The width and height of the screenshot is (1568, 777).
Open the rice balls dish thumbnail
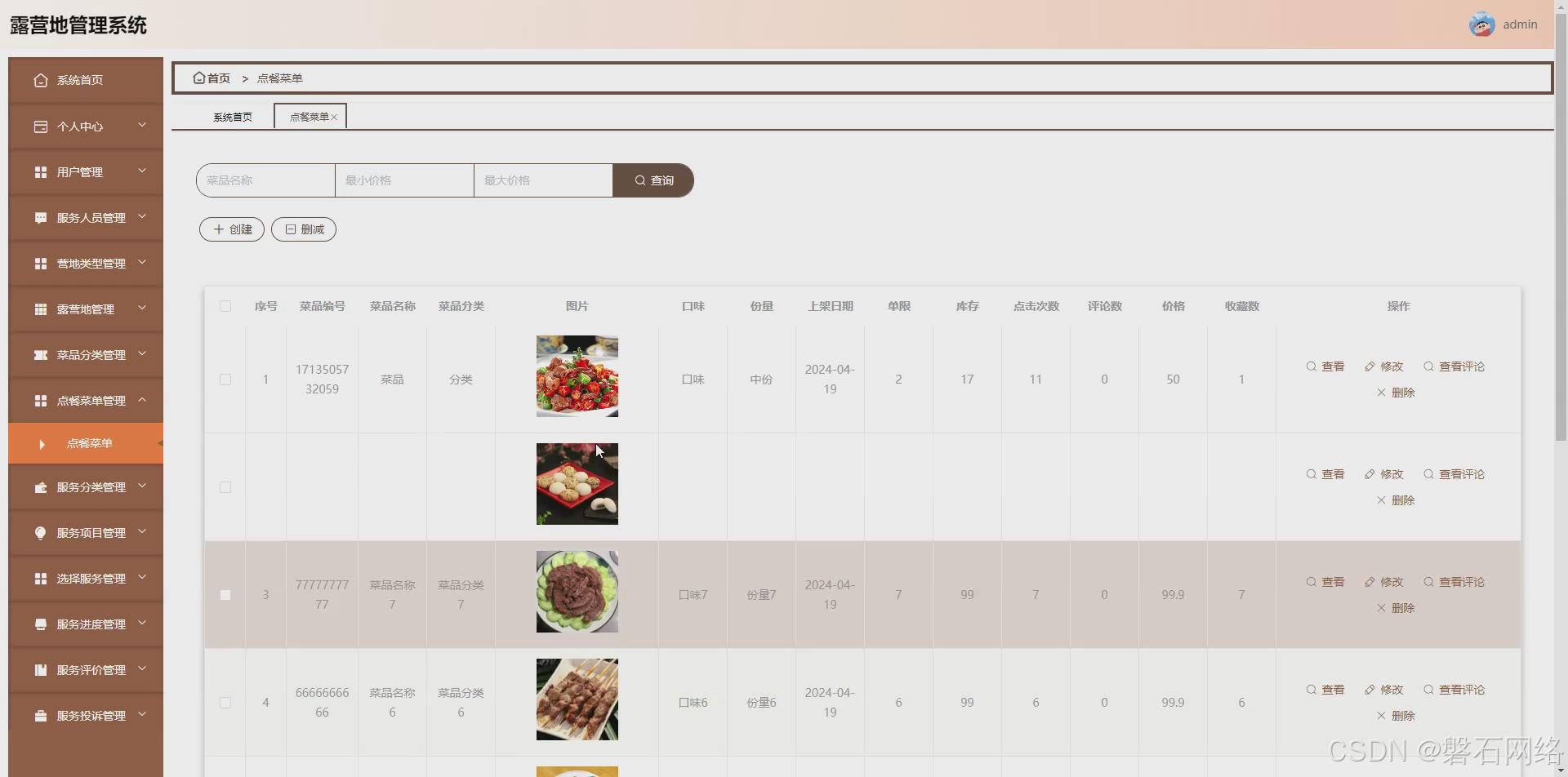(577, 484)
